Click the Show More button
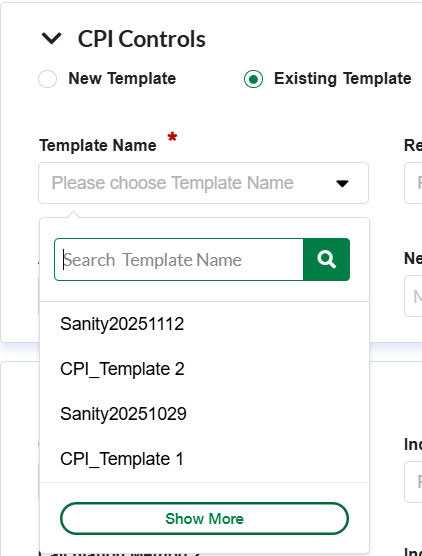The height and width of the screenshot is (556, 422). pyautogui.click(x=204, y=518)
